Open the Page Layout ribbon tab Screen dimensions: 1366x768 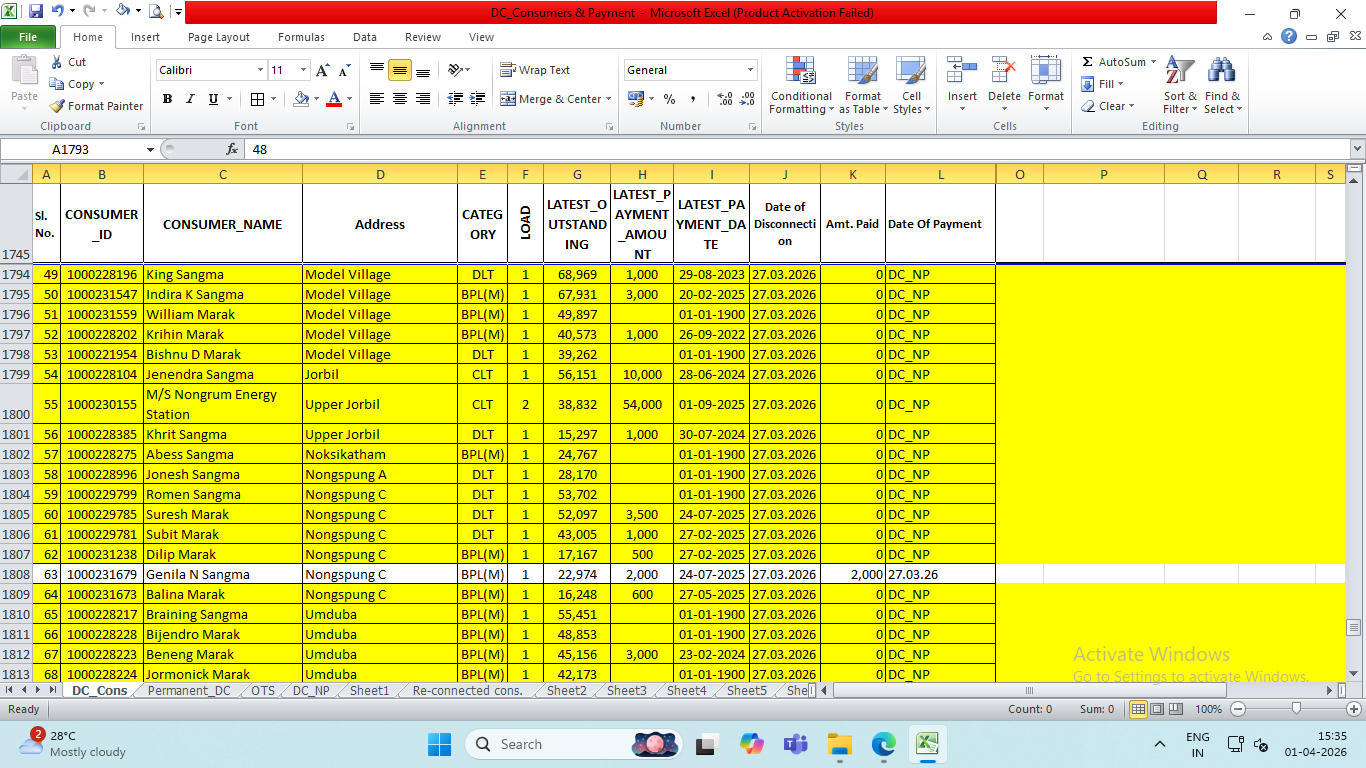point(219,37)
